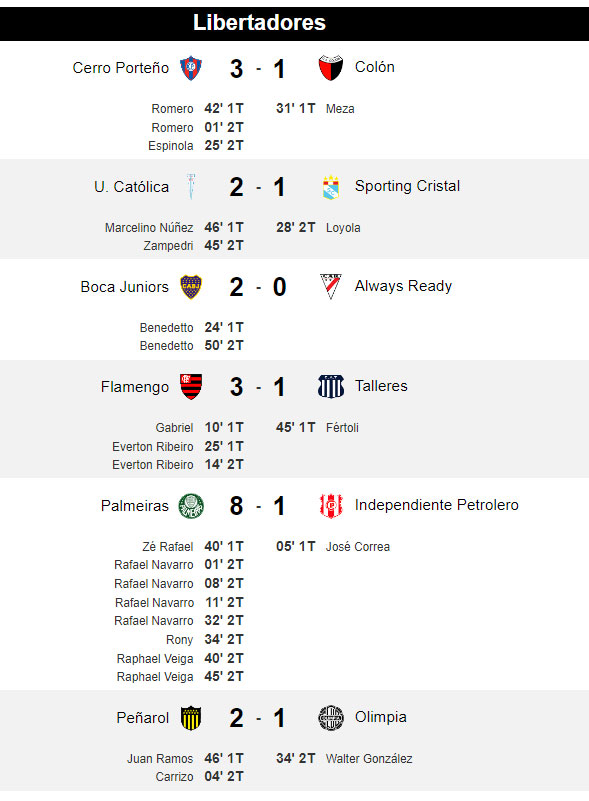Click the Sporting Cristal team name

coord(407,186)
